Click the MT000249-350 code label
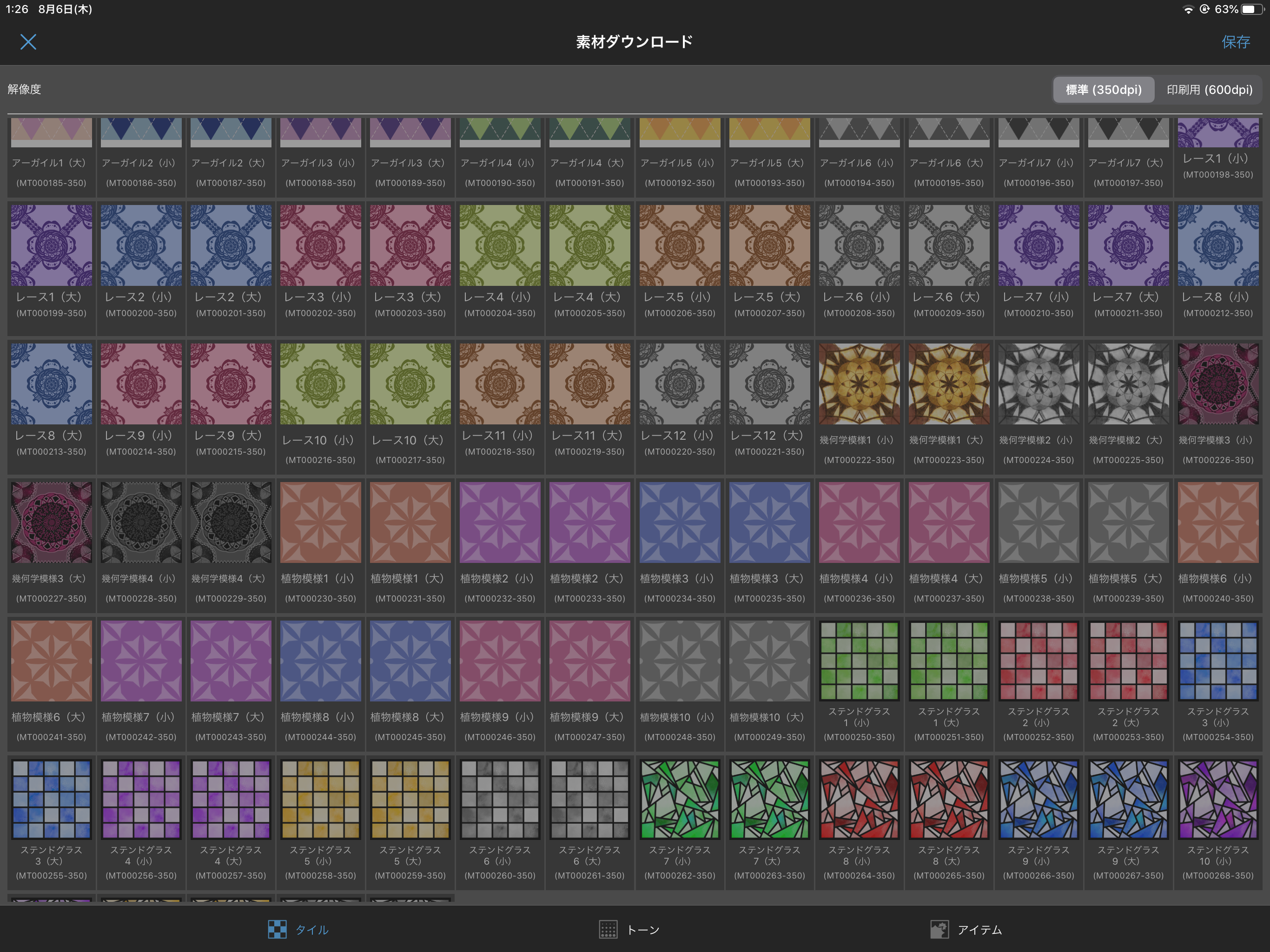Screen dimensions: 1270x952 769,737
